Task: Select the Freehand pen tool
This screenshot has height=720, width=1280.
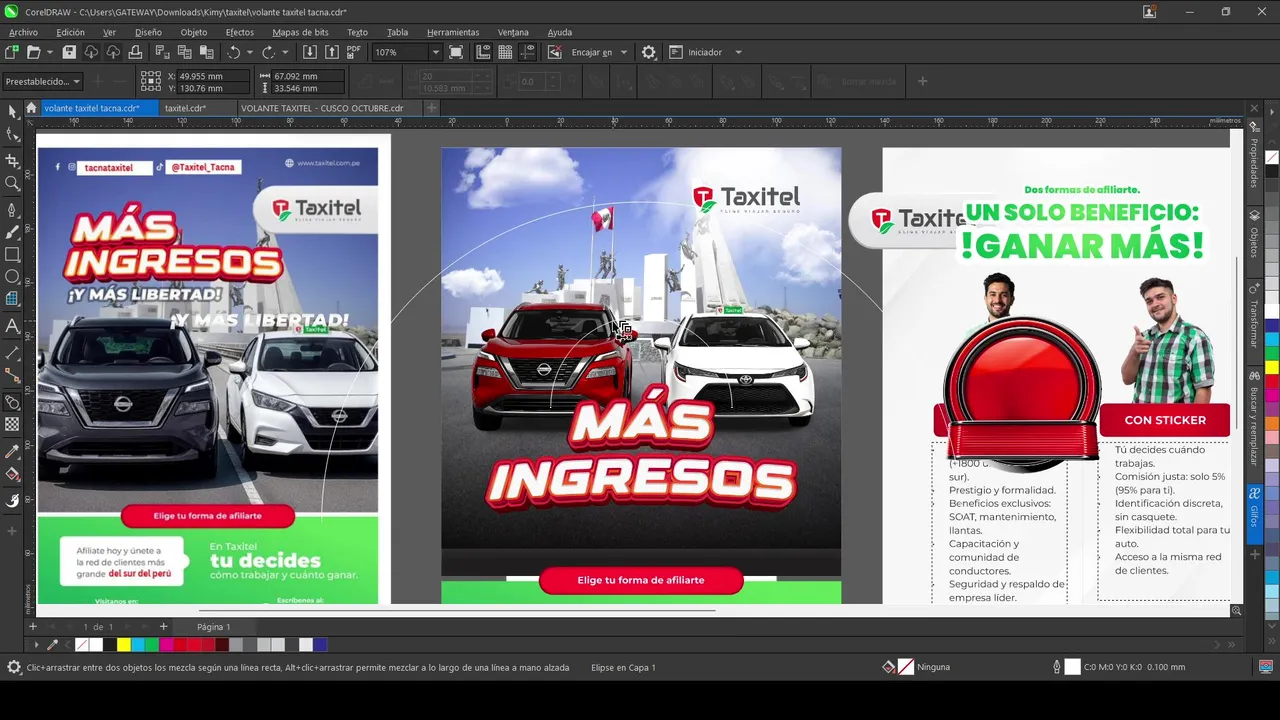Action: (12, 209)
